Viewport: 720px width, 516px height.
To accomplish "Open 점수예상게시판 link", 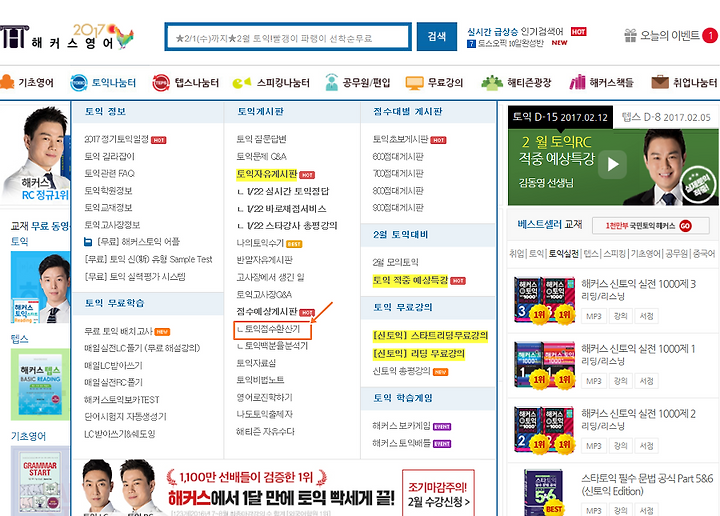I will click(x=267, y=312).
